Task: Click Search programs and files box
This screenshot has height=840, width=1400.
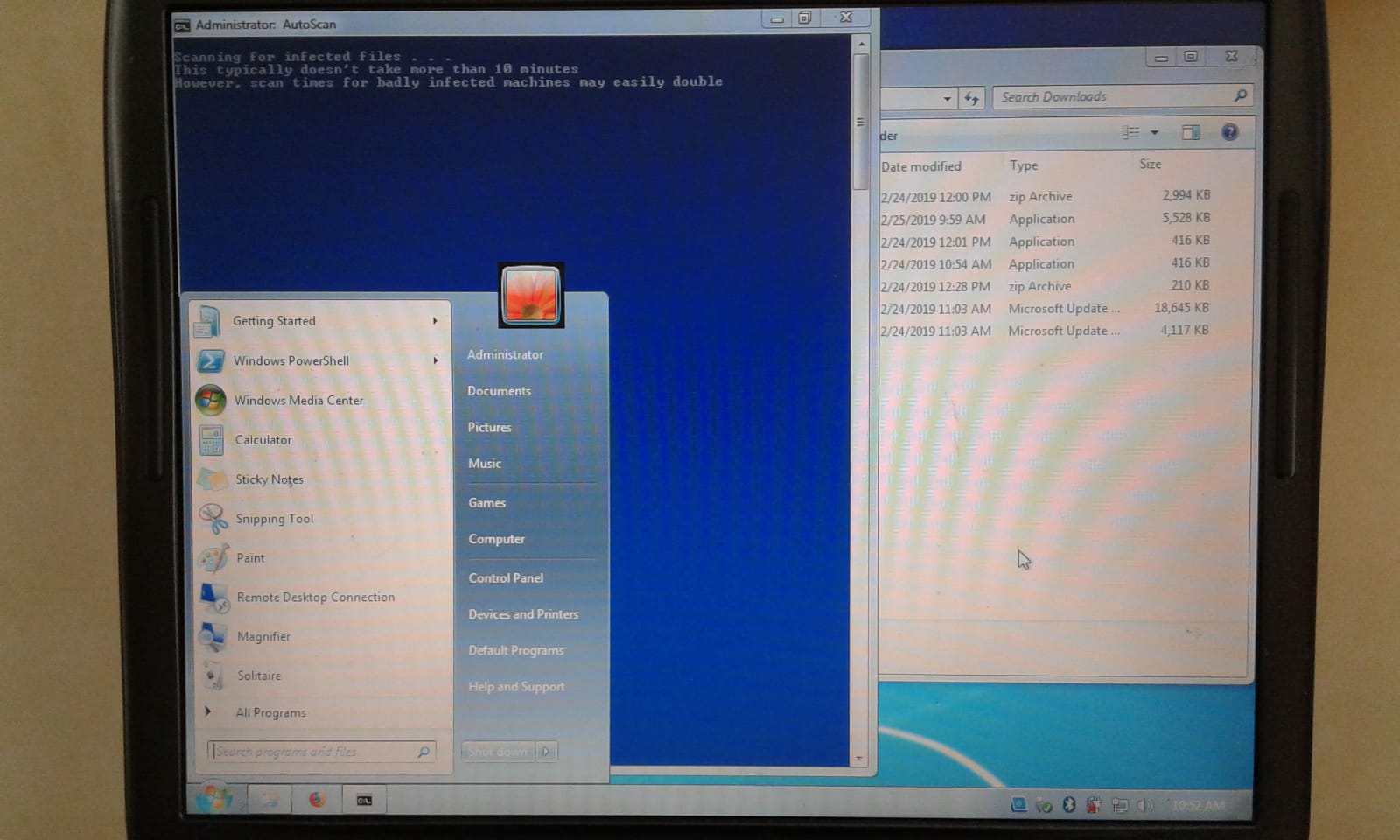Action: (x=321, y=751)
